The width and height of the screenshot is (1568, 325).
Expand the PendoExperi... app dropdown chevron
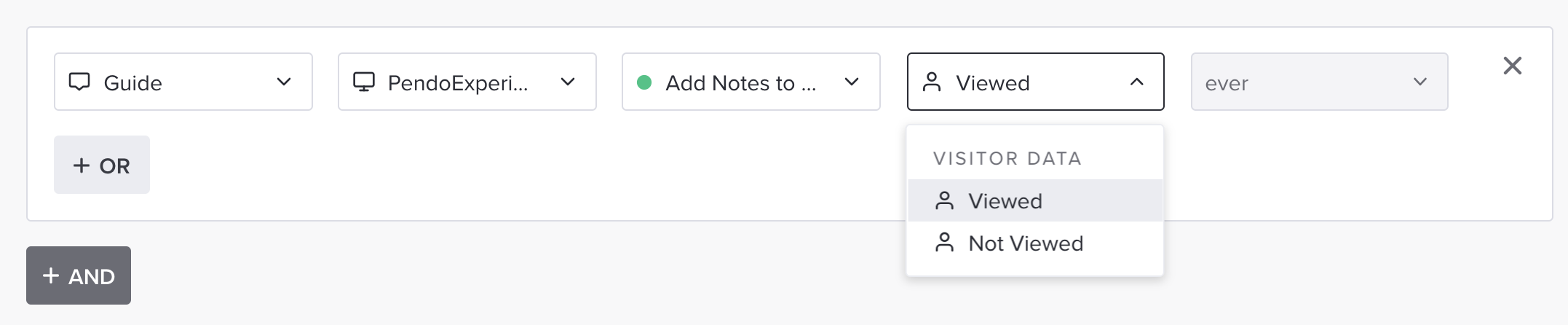568,82
